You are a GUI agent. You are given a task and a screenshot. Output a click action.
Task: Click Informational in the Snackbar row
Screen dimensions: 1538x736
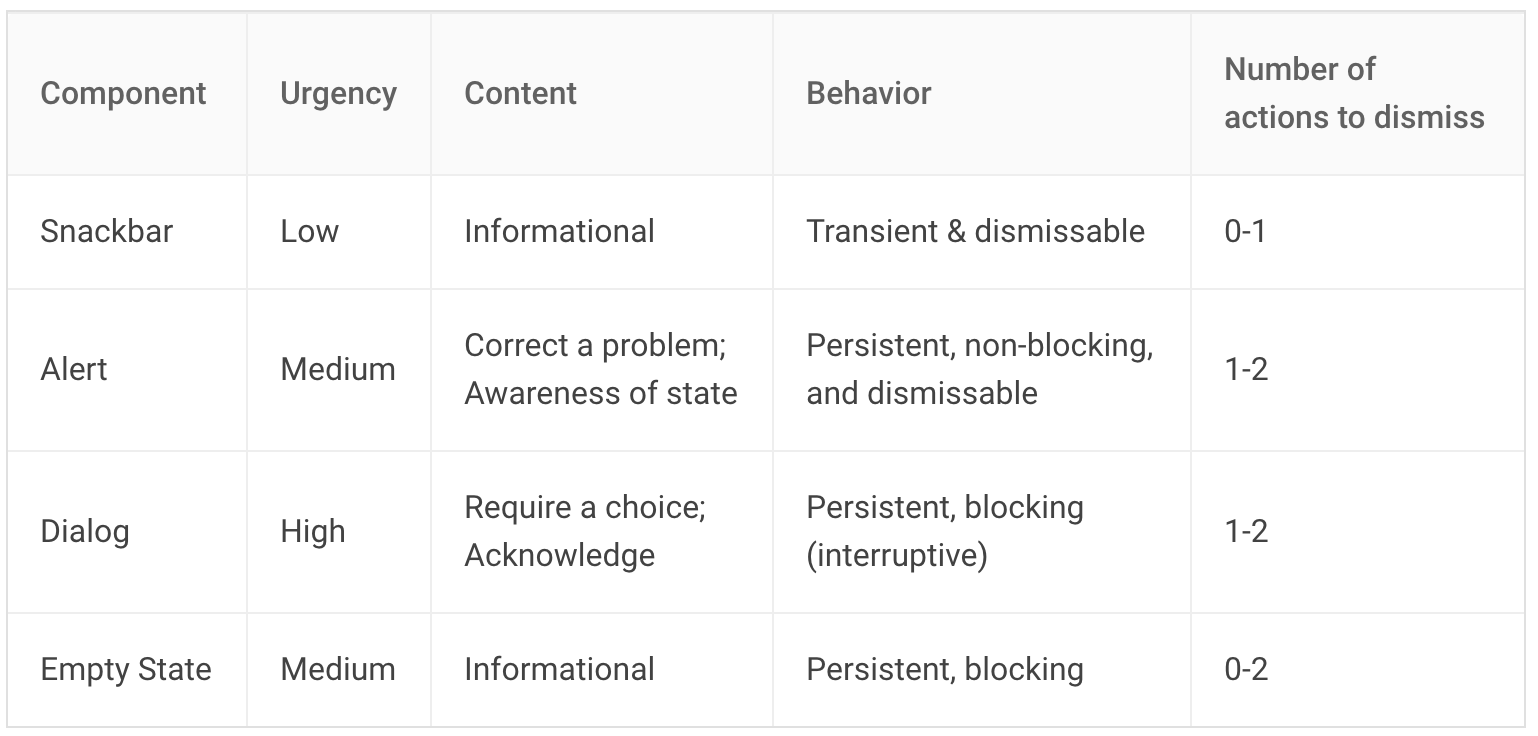pos(559,231)
